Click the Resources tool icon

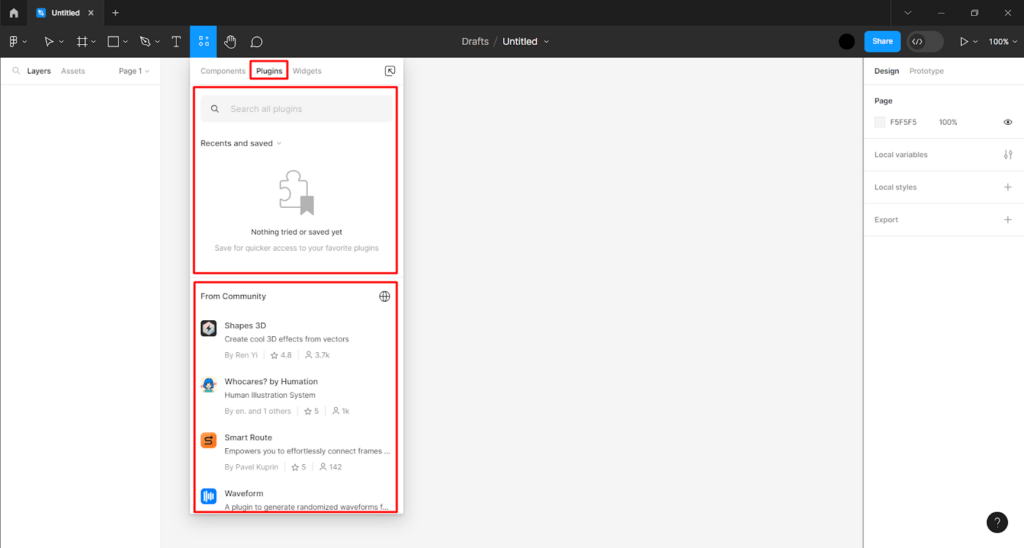click(204, 42)
